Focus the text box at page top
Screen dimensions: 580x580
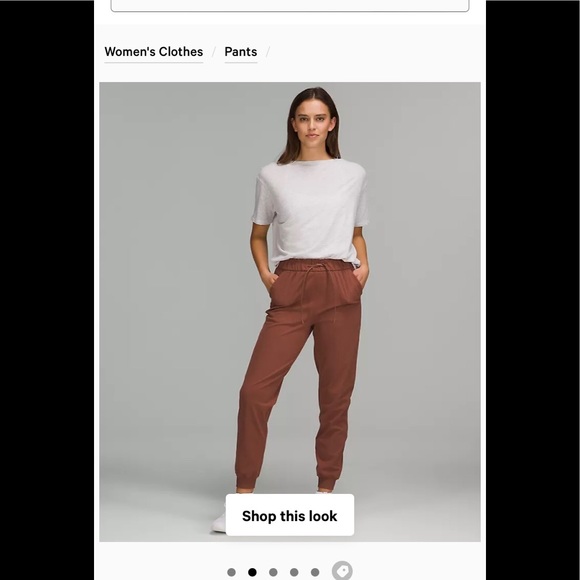[x=290, y=6]
